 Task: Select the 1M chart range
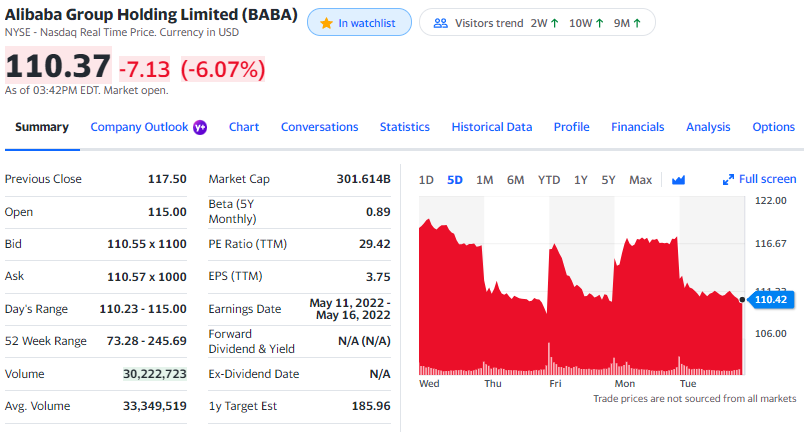(485, 180)
